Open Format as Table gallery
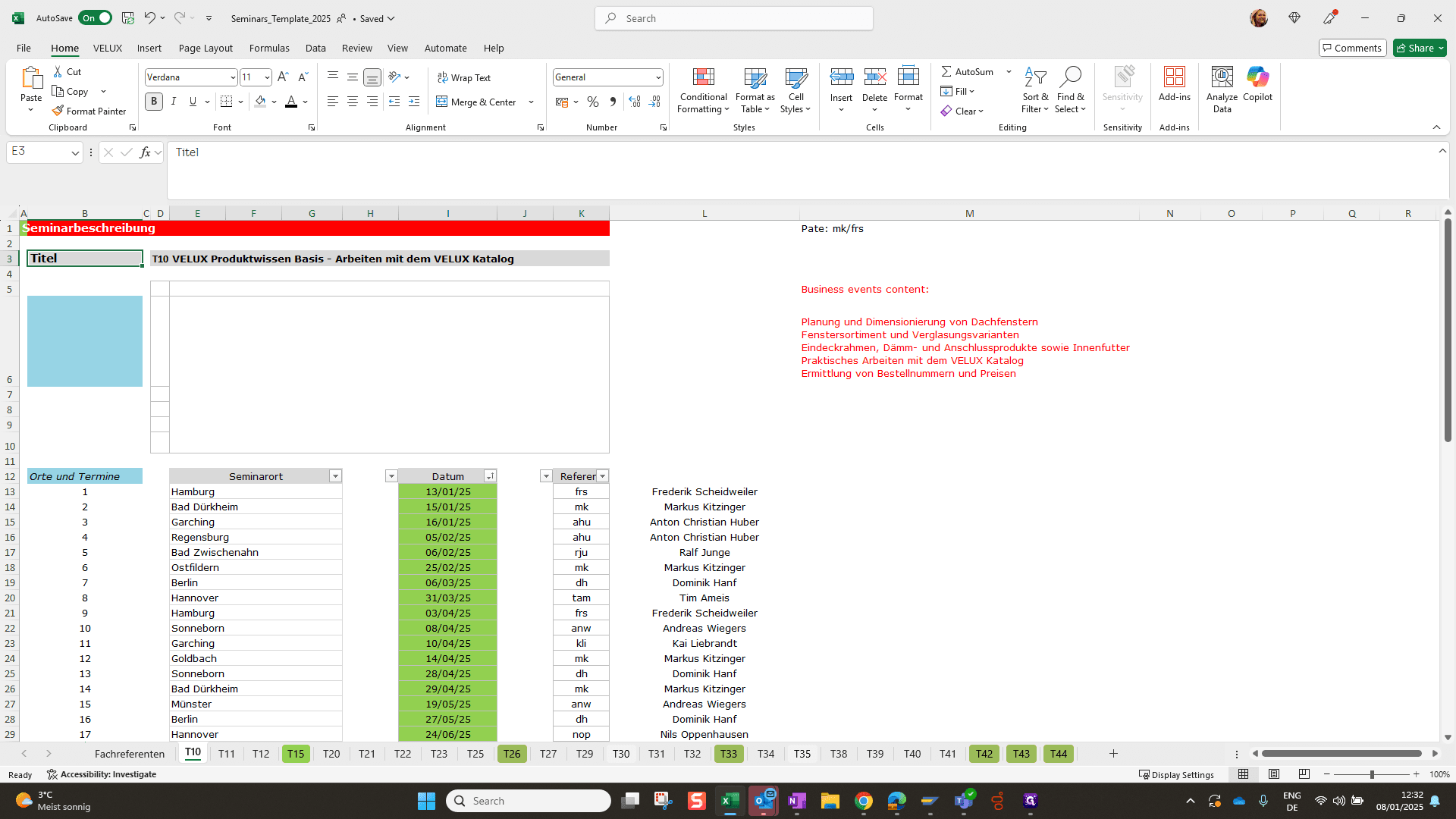Image resolution: width=1456 pixels, height=819 pixels. (755, 90)
